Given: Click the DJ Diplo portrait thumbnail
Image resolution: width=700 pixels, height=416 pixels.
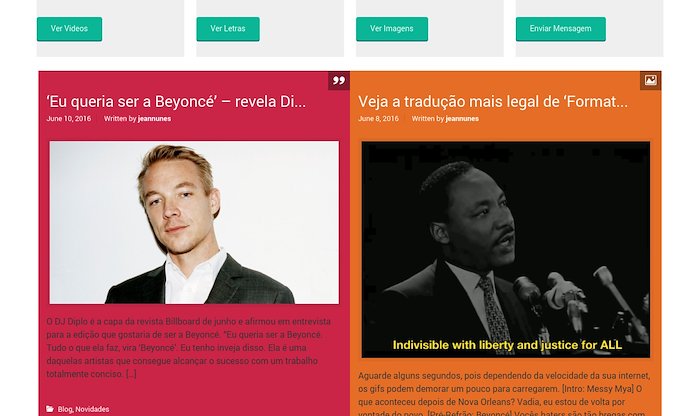Looking at the screenshot, I should tap(194, 222).
